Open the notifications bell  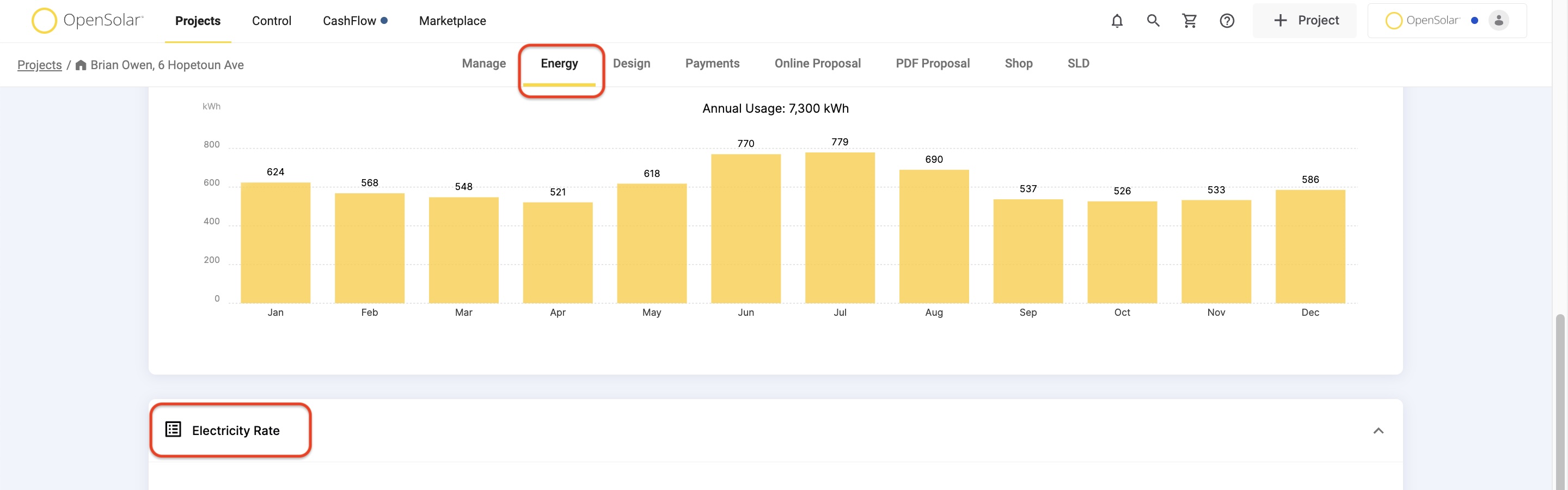[1116, 21]
